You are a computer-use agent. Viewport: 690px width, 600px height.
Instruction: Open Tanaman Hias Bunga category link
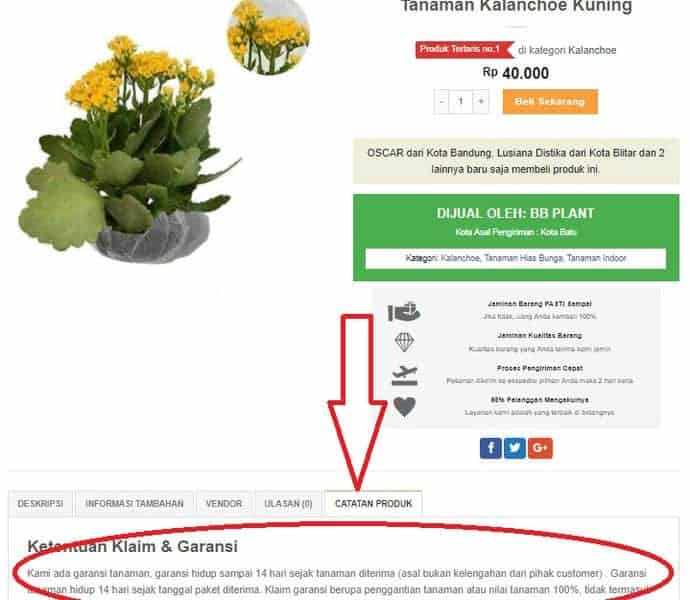[524, 258]
